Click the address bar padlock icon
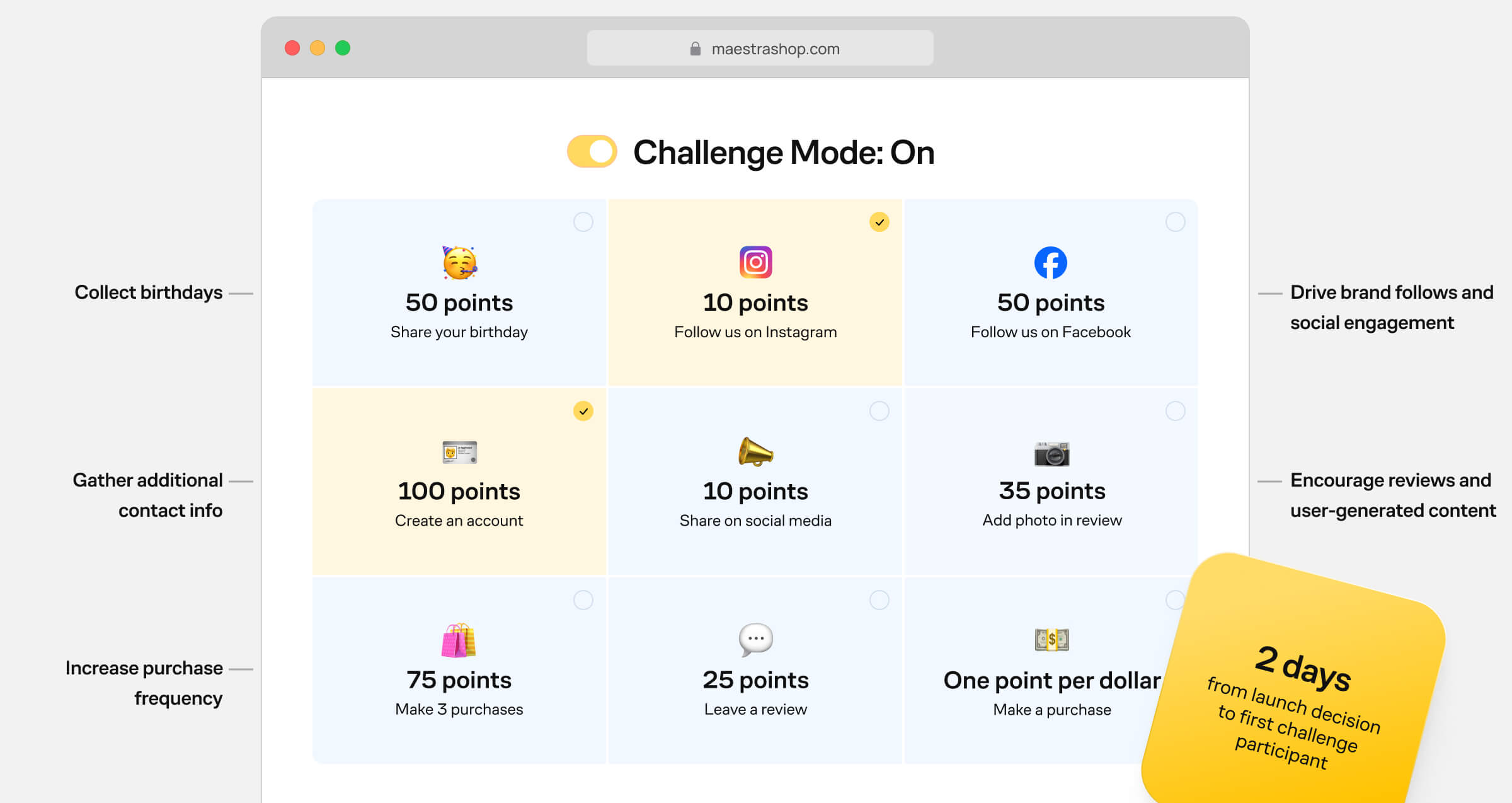This screenshot has width=1512, height=803. point(696,49)
